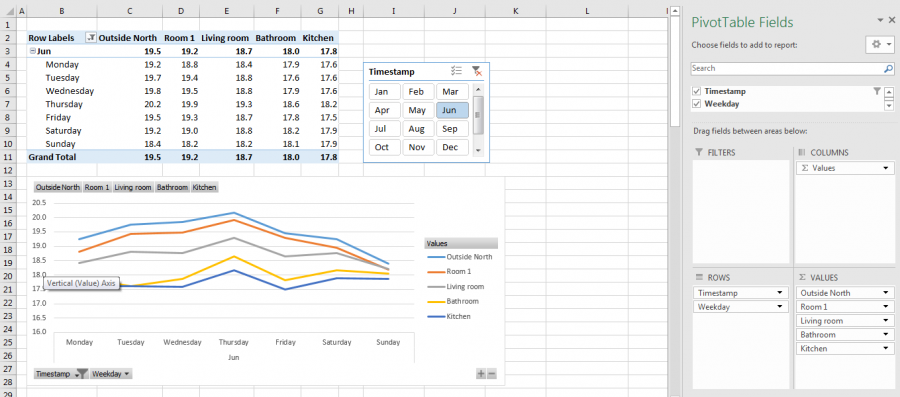
Task: Toggle multi-select in the Timestamp slicer
Action: (x=456, y=71)
